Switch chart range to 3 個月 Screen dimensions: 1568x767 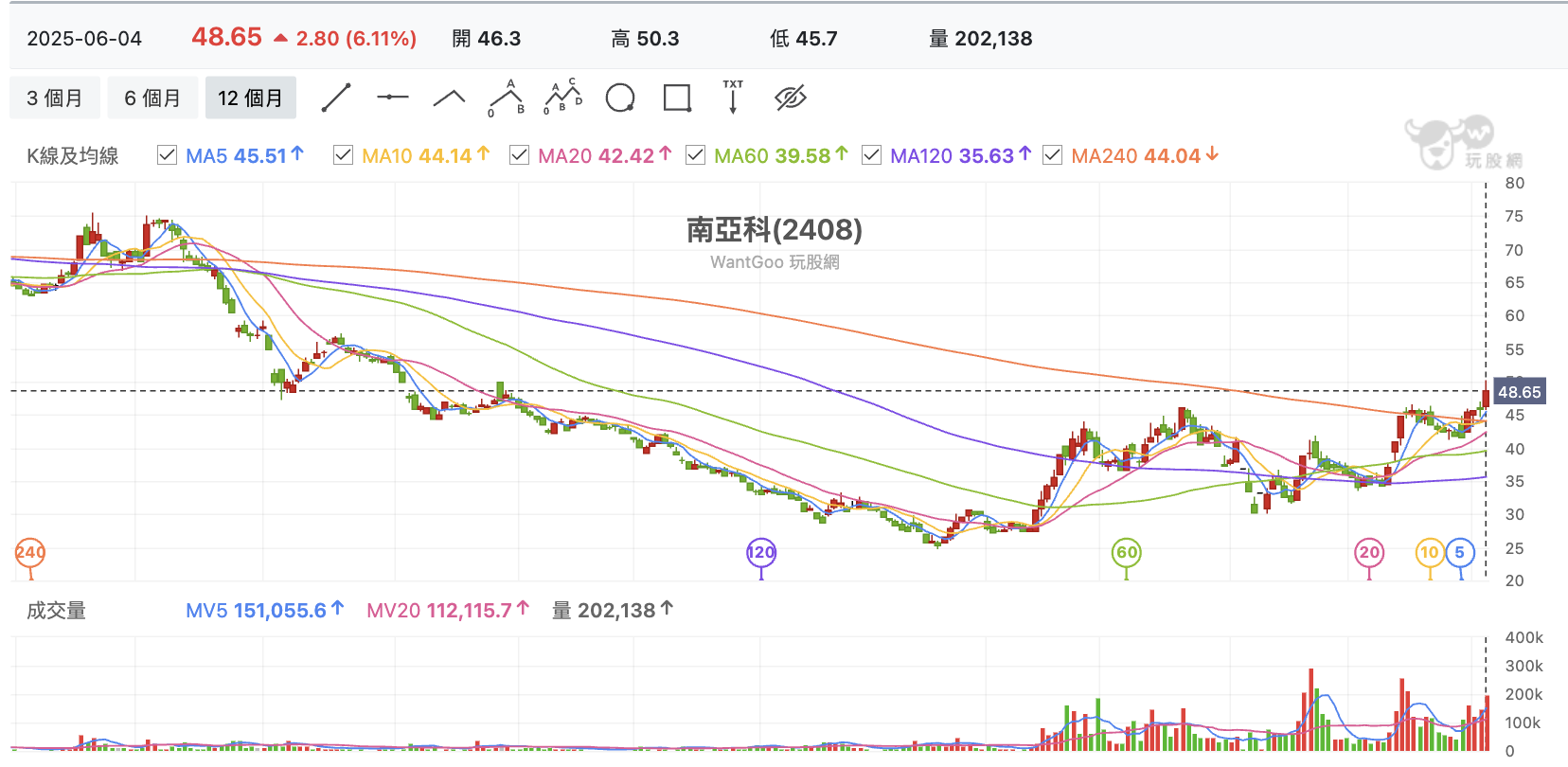pyautogui.click(x=55, y=98)
